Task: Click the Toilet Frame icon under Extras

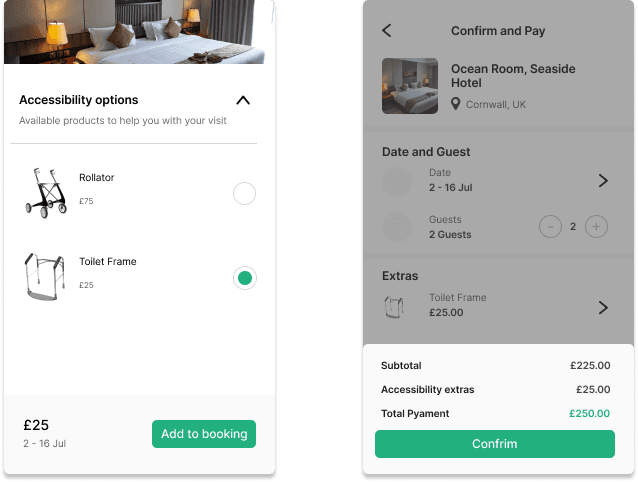Action: coord(396,307)
